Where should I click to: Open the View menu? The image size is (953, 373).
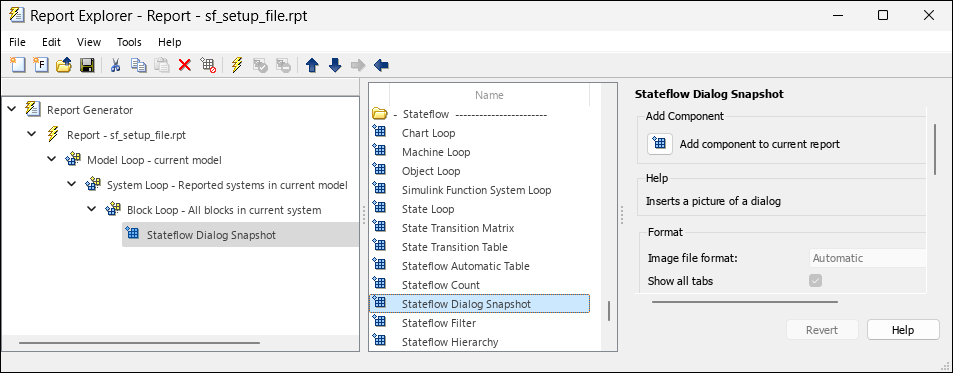(x=89, y=42)
